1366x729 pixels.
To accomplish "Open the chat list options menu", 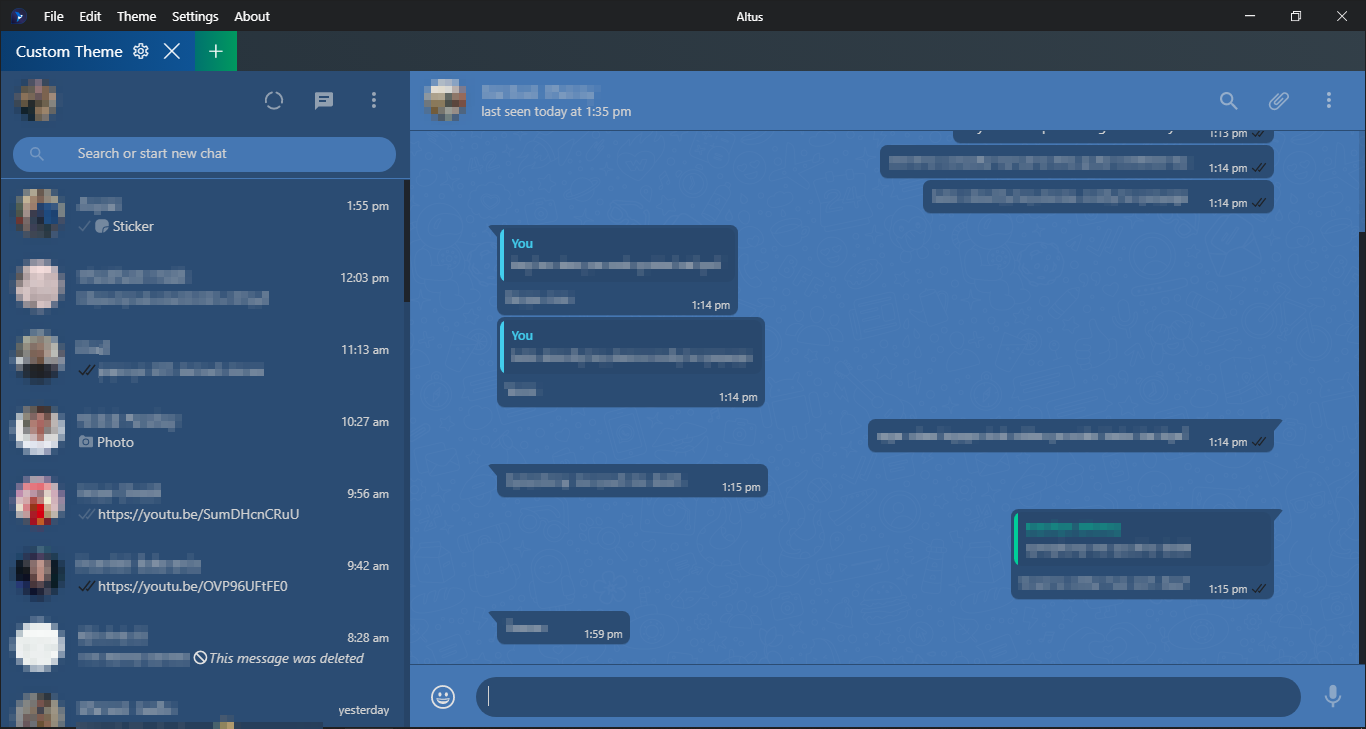I will (x=374, y=100).
